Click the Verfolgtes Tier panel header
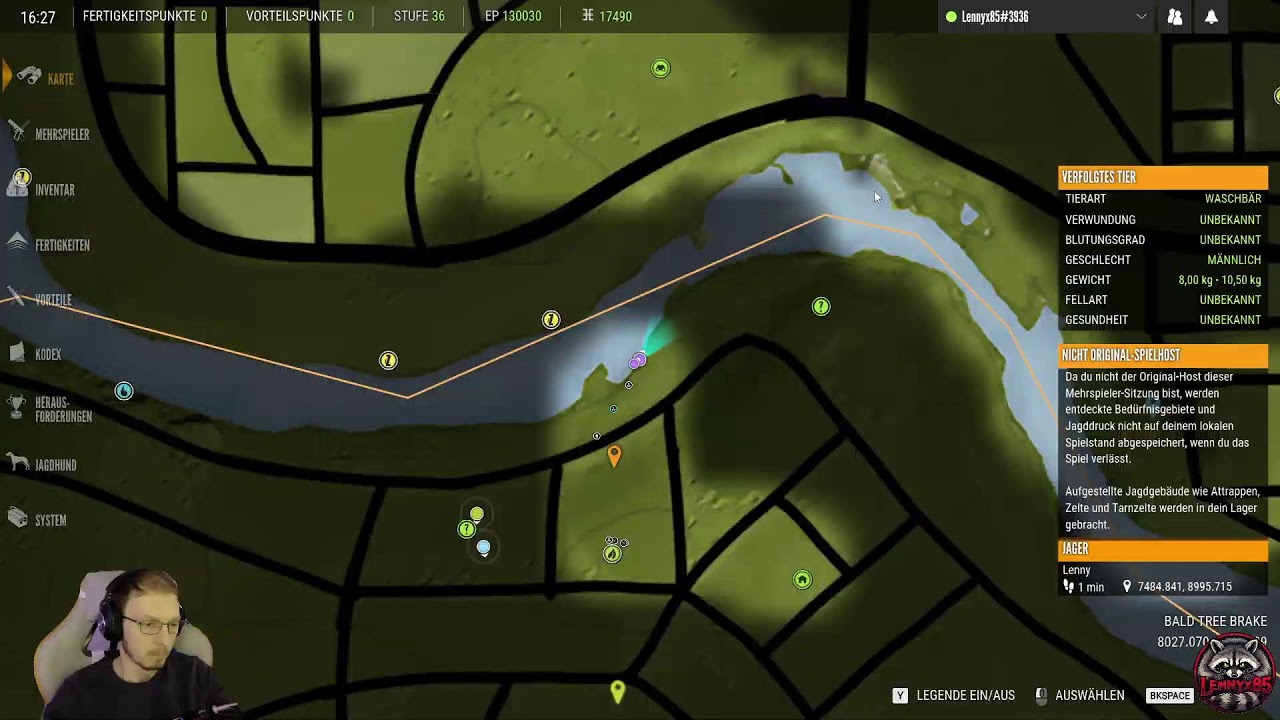1280x720 pixels. tap(1163, 177)
